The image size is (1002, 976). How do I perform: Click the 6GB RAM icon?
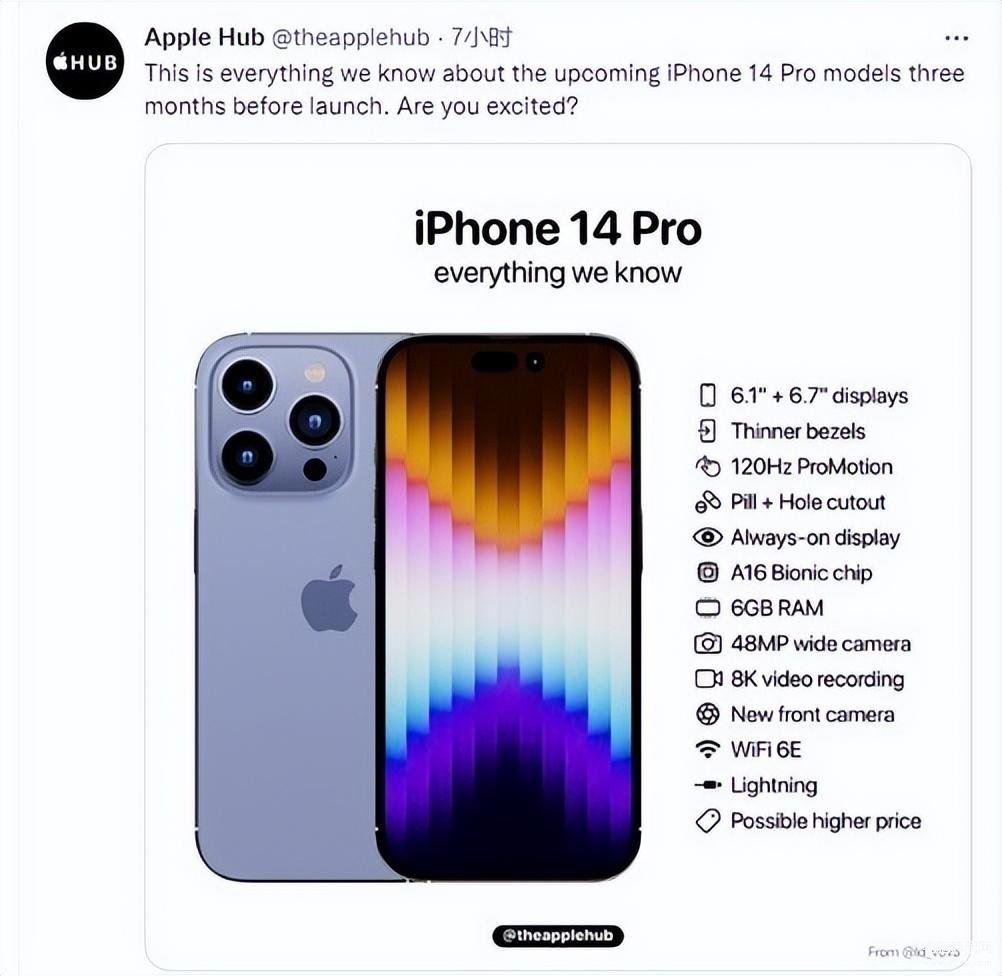coord(707,607)
